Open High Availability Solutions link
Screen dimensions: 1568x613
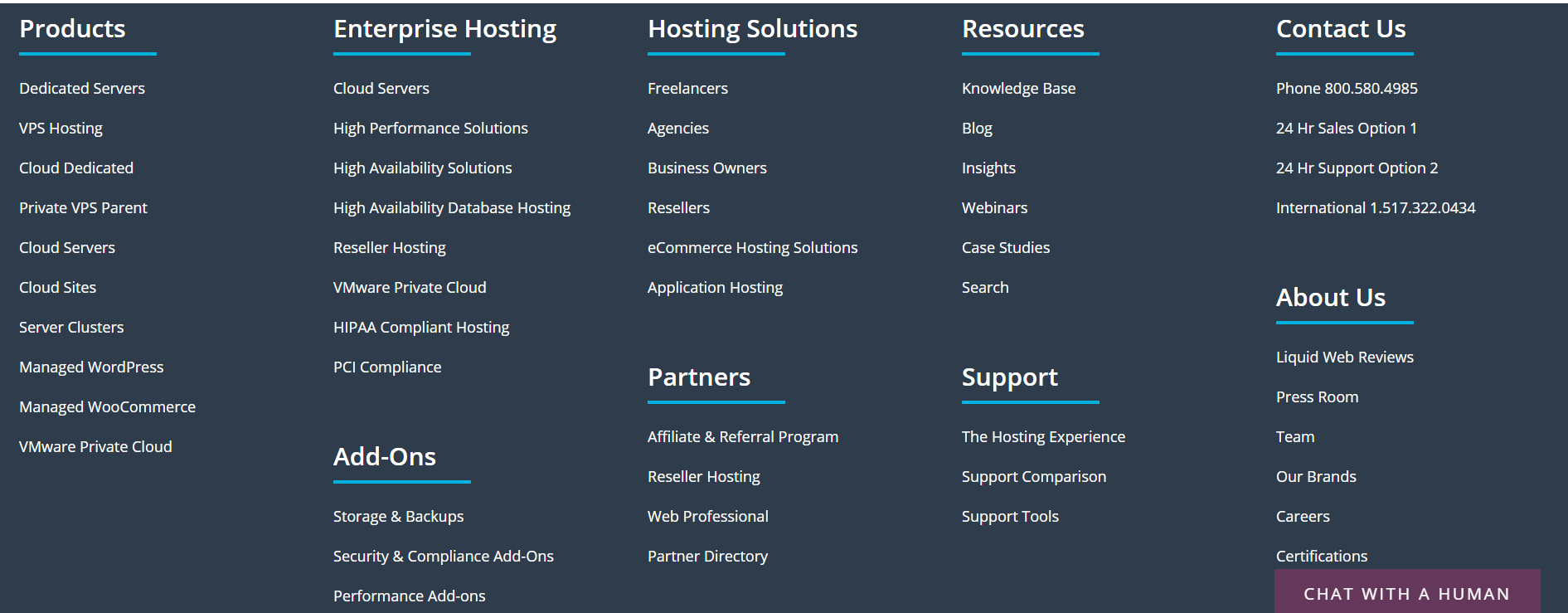pyautogui.click(x=423, y=168)
